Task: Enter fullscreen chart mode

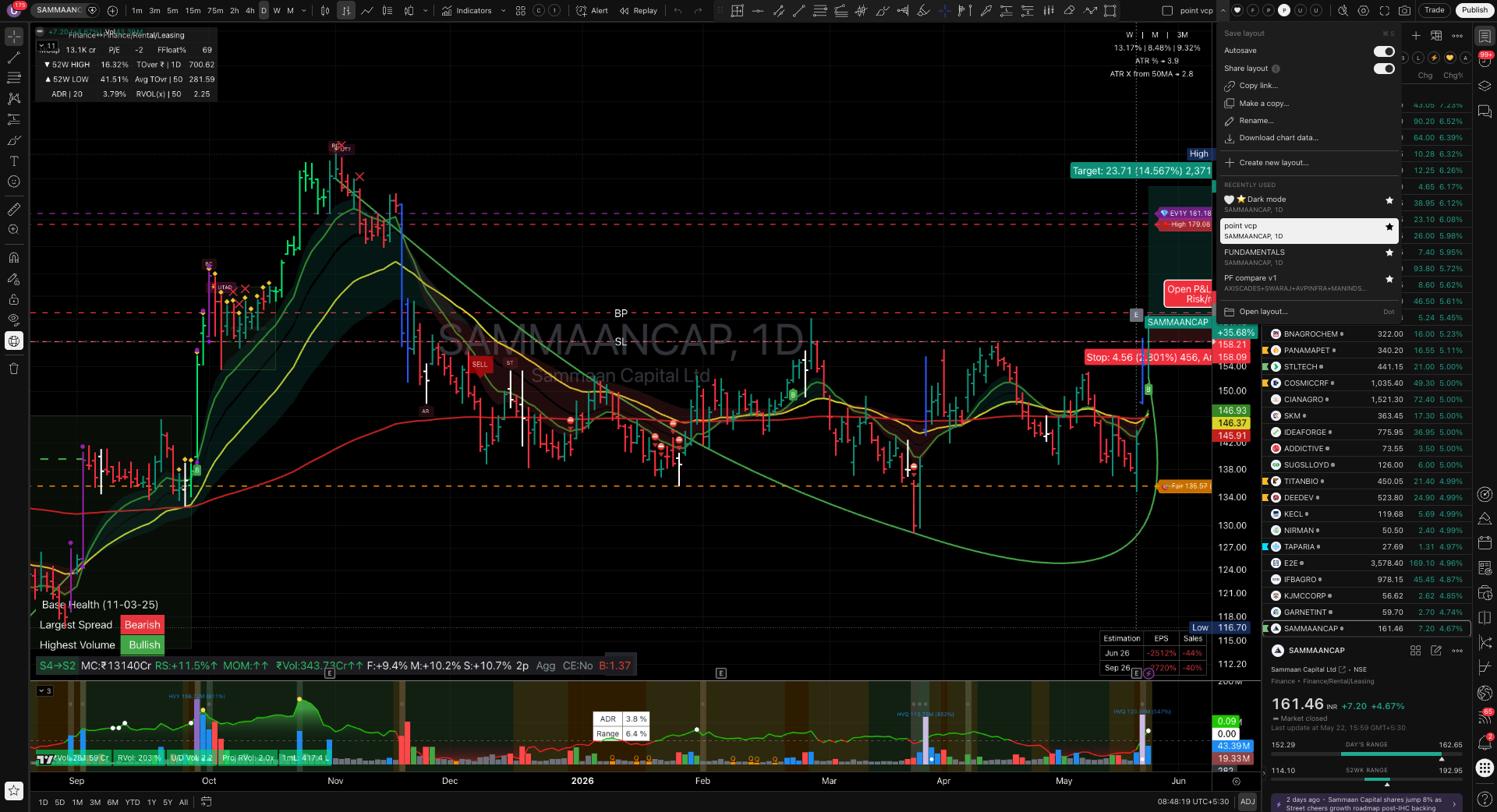Action: click(1384, 11)
